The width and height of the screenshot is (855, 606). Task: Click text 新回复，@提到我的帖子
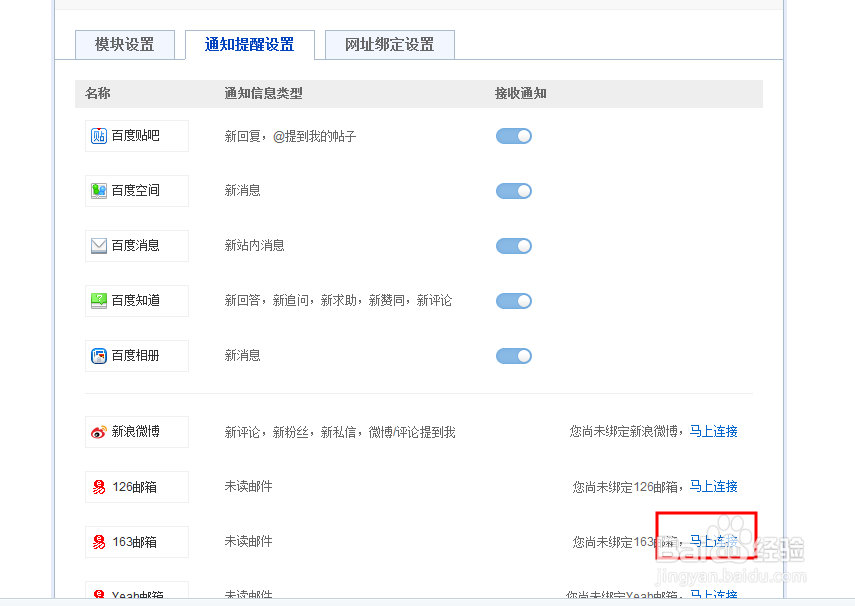(x=290, y=136)
